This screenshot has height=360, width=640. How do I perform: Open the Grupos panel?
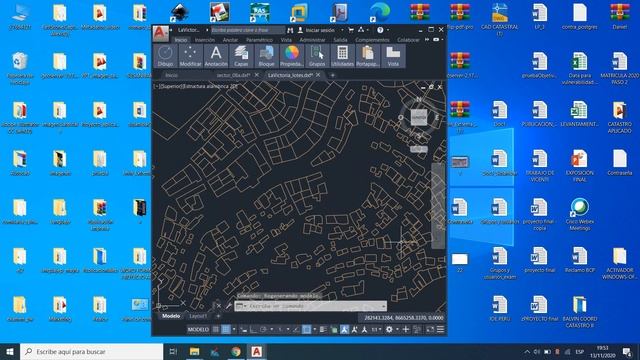click(317, 56)
